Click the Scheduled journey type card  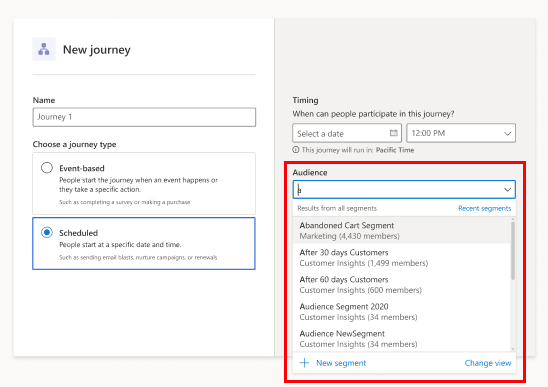(x=144, y=243)
